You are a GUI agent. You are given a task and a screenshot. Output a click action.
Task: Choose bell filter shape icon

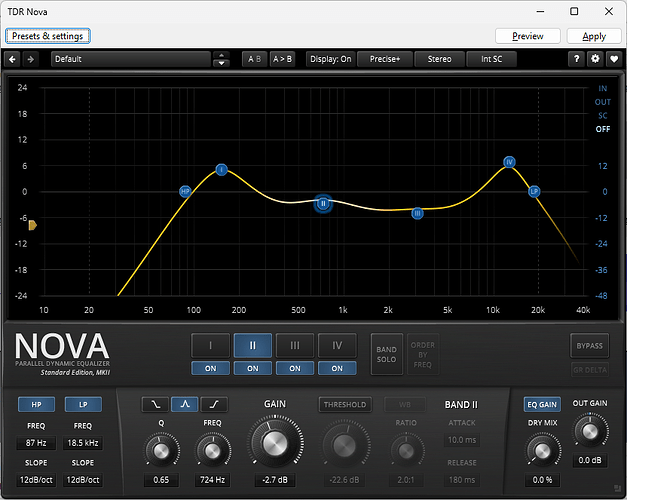tap(185, 404)
